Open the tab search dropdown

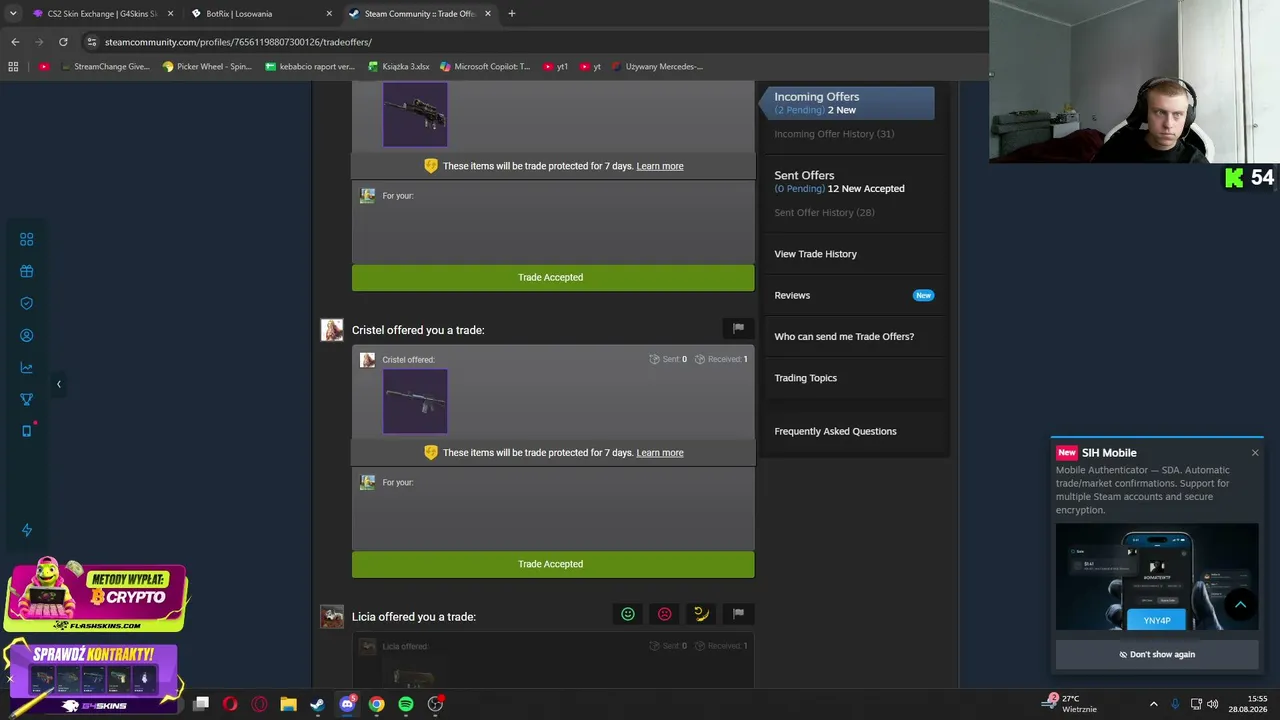click(13, 14)
